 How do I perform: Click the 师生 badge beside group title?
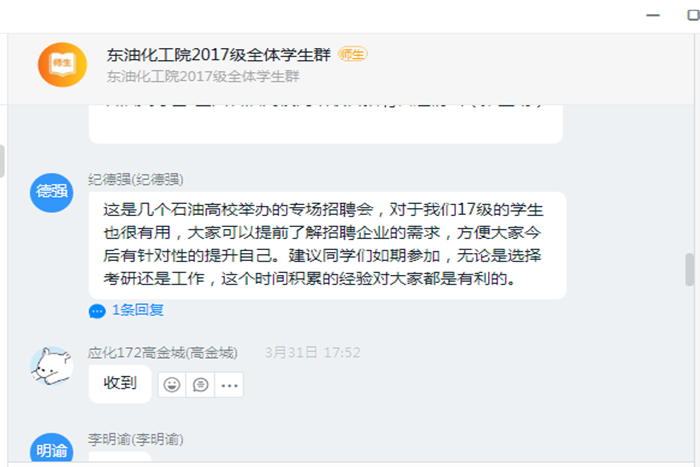coord(352,54)
